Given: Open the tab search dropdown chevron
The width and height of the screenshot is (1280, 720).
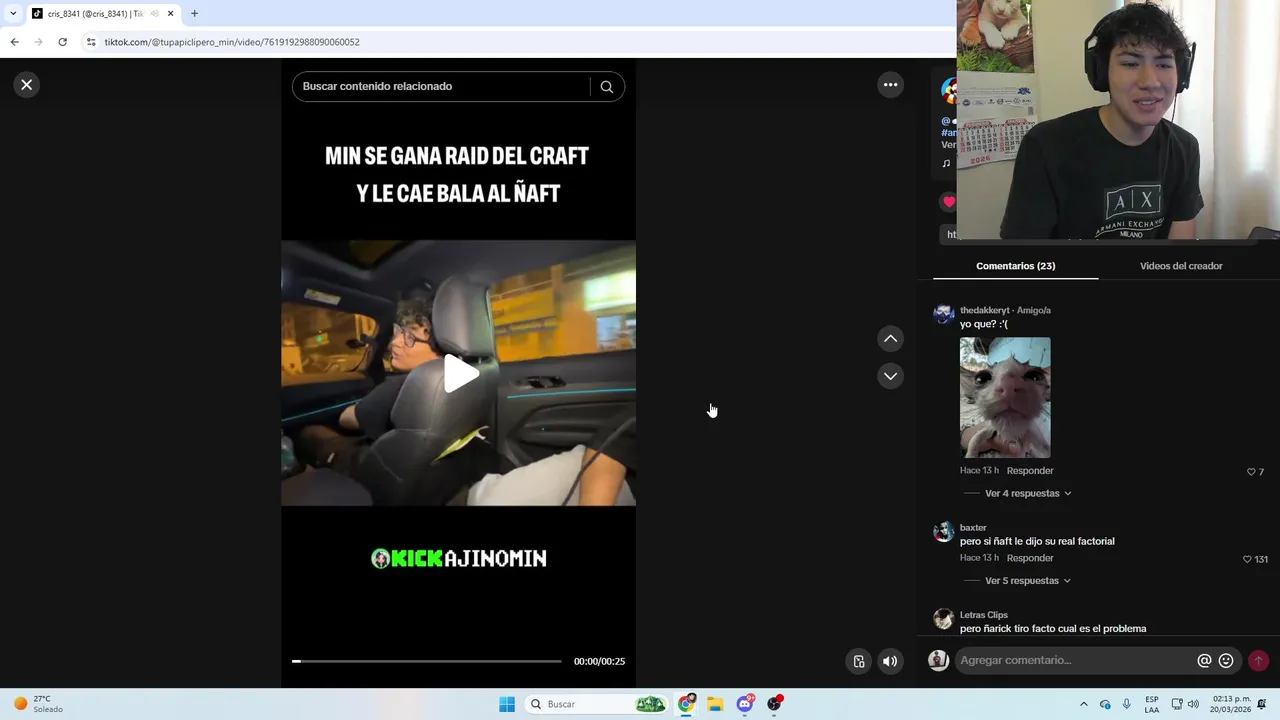Looking at the screenshot, I should (x=12, y=14).
